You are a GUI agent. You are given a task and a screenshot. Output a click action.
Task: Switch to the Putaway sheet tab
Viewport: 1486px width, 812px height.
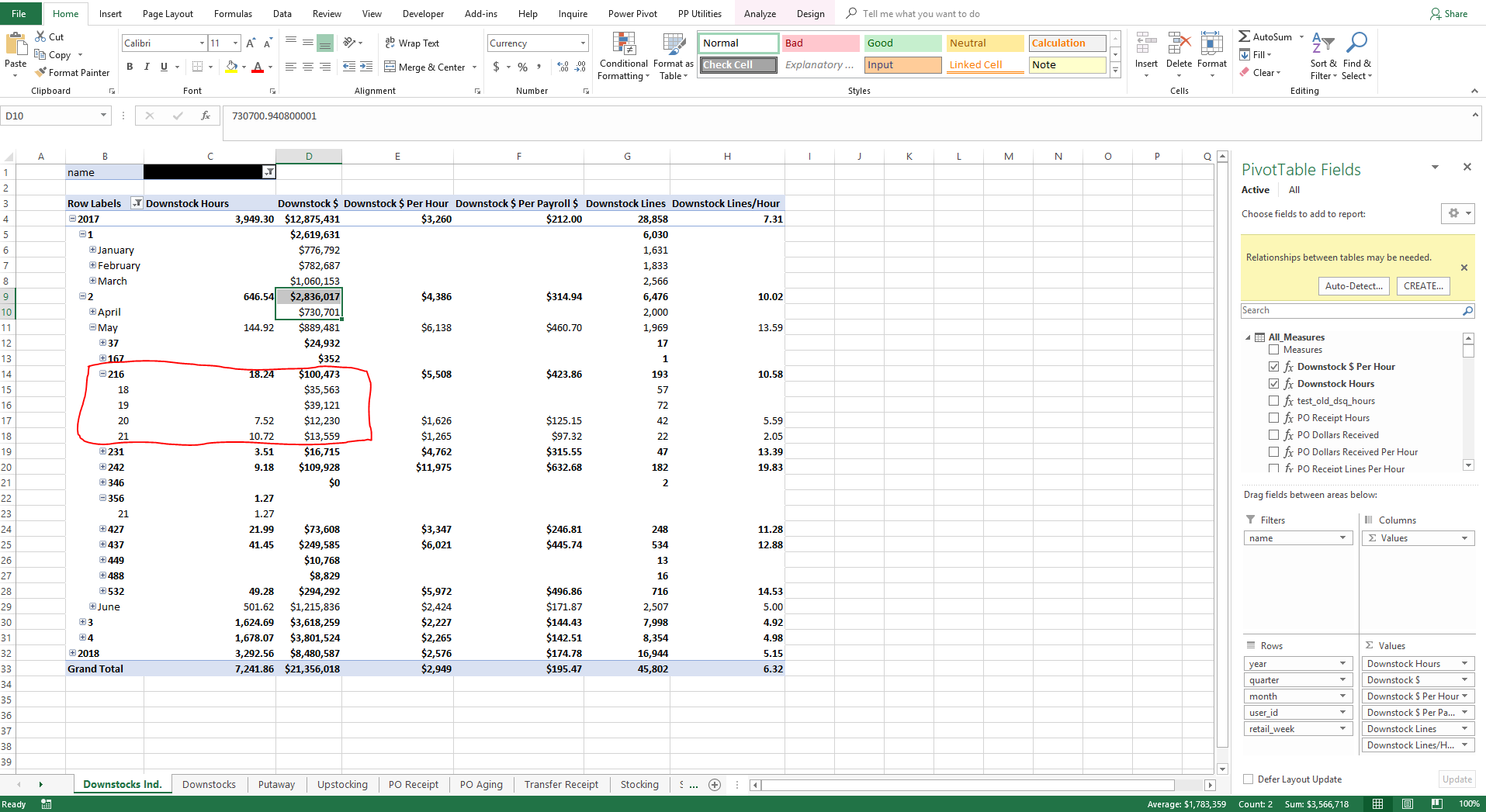pos(276,785)
